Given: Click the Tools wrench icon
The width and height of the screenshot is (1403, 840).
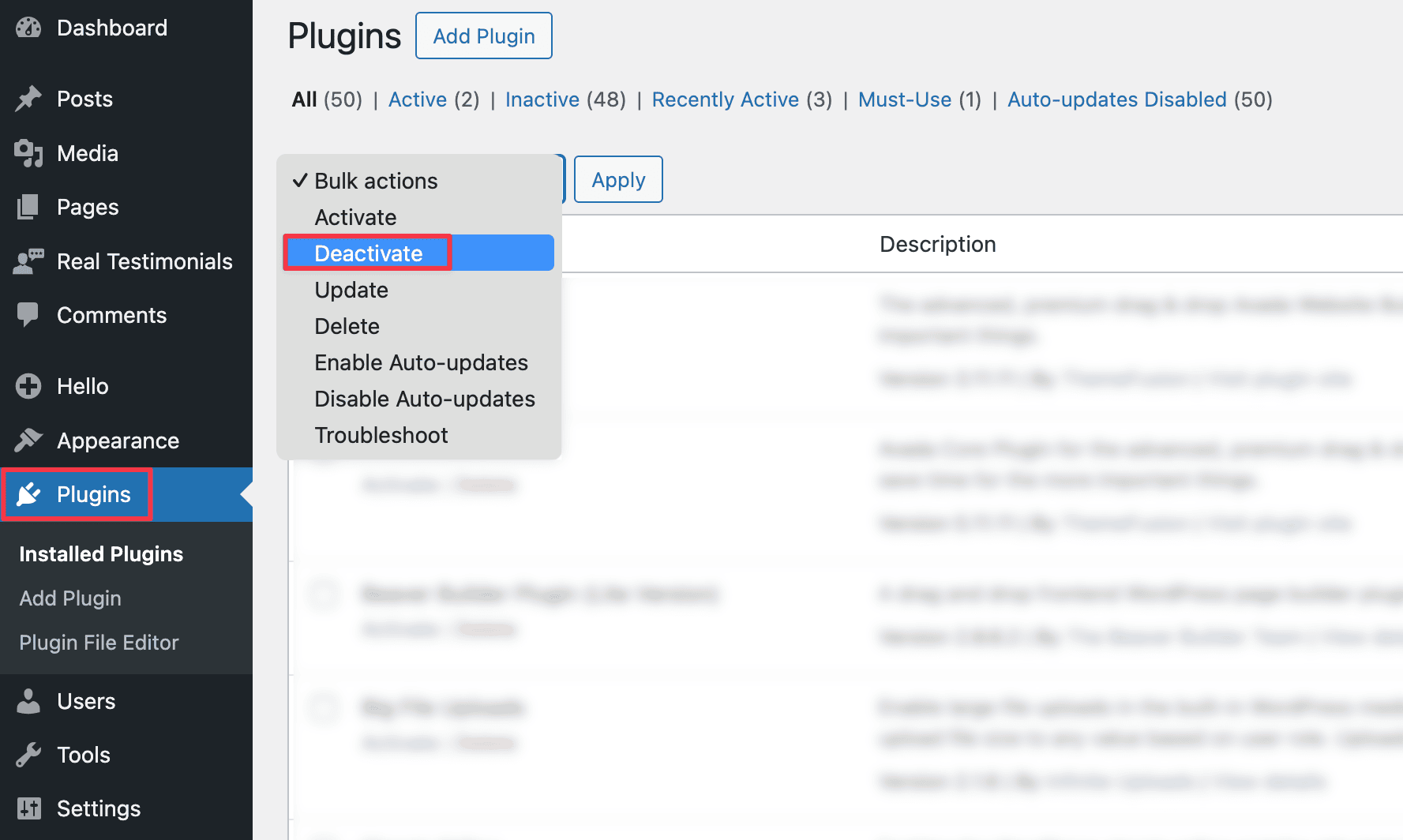Looking at the screenshot, I should pyautogui.click(x=28, y=755).
